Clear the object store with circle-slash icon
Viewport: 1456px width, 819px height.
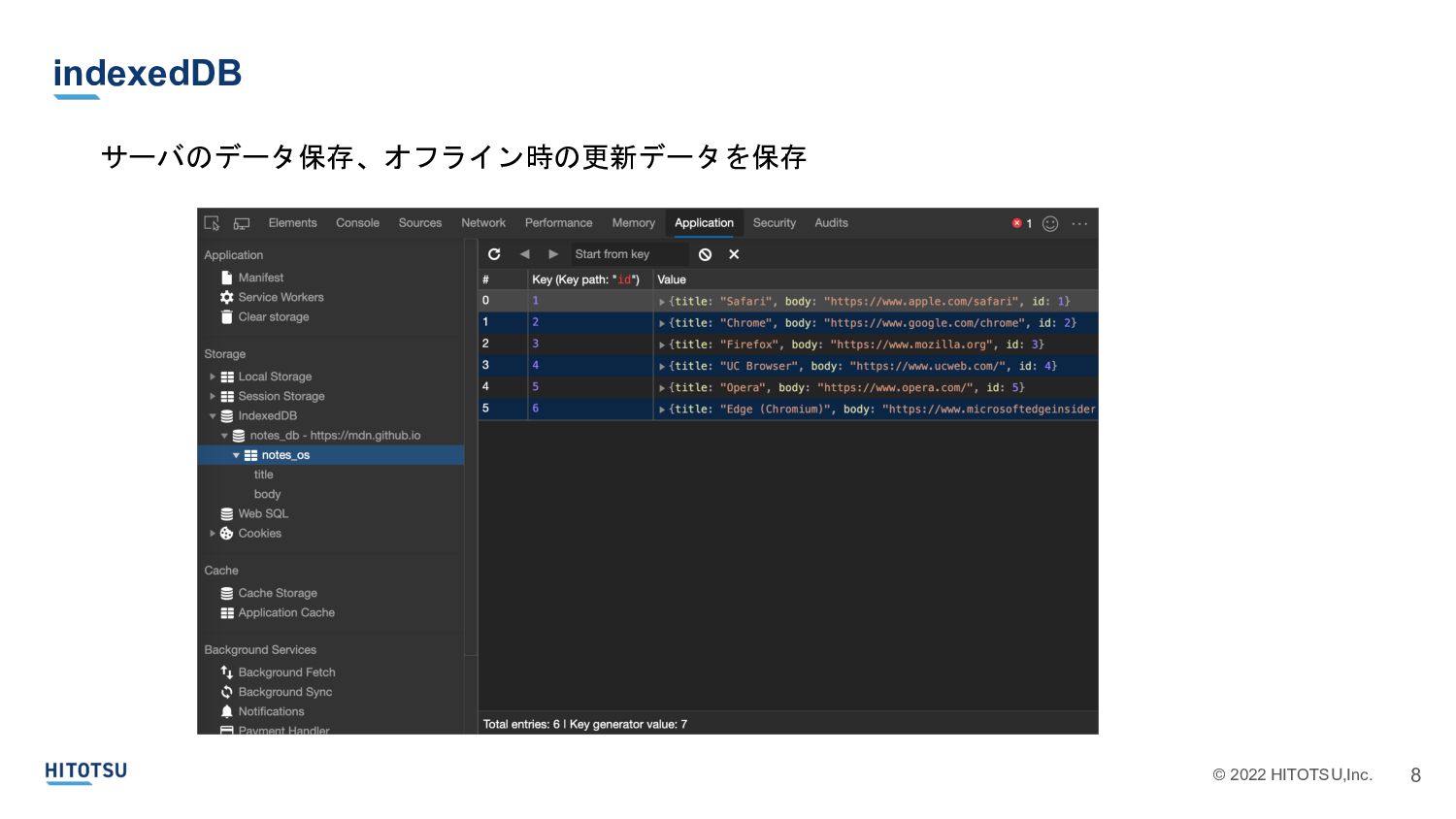(x=705, y=254)
